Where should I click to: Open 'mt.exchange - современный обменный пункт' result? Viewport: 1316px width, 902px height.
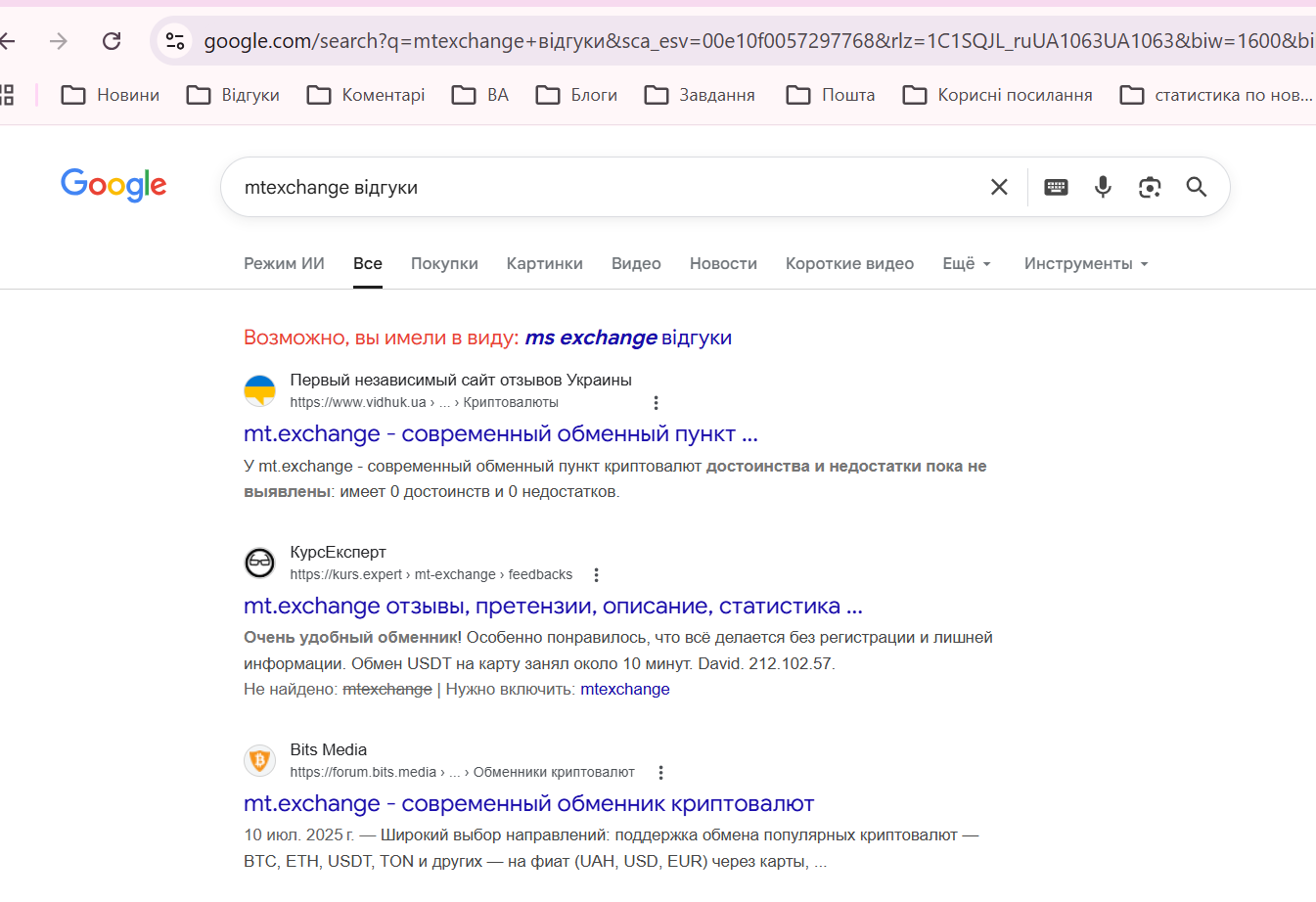coord(501,433)
